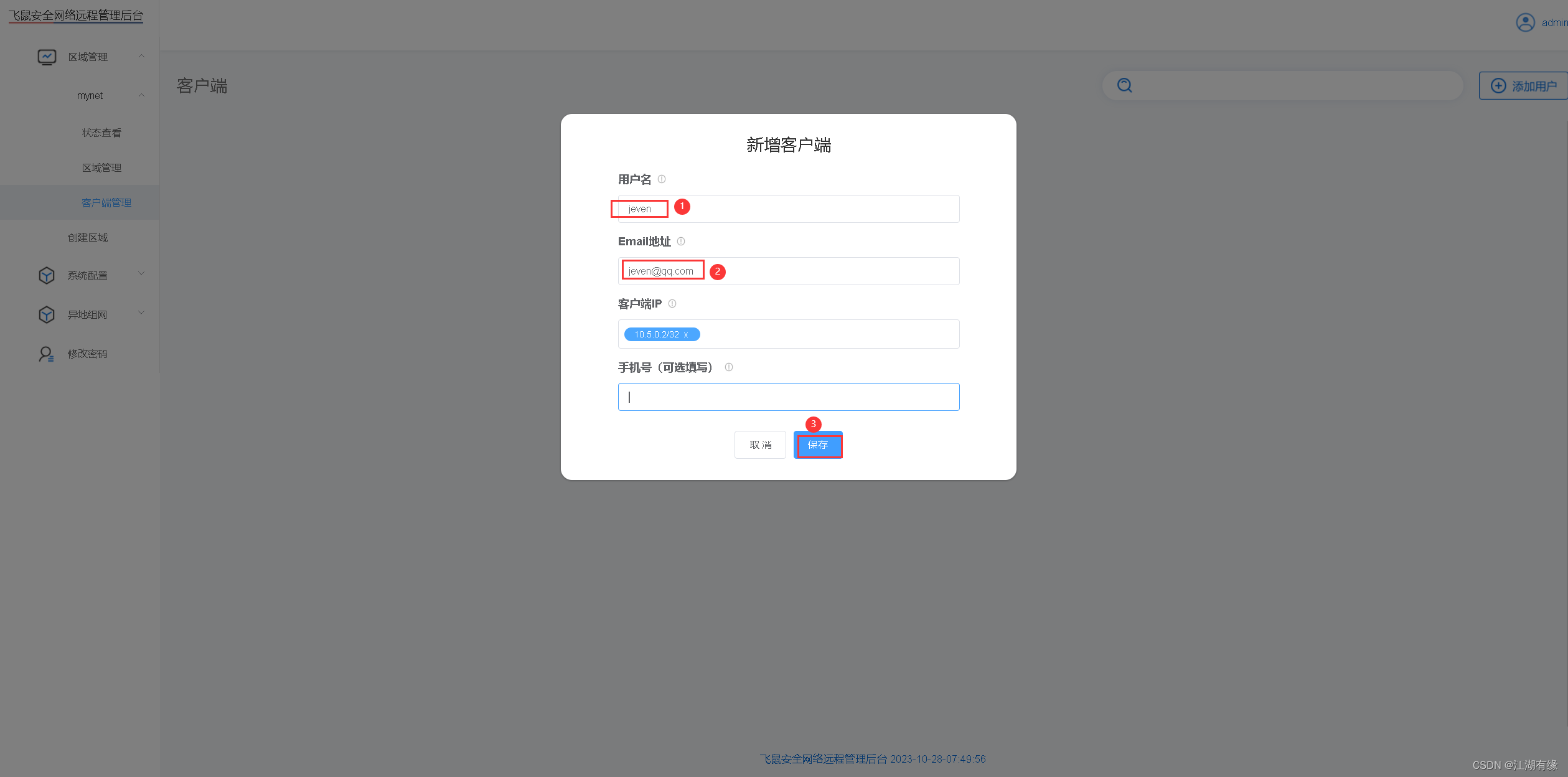
Task: Click the 区域管理 monitor icon in sidebar
Action: [47, 57]
